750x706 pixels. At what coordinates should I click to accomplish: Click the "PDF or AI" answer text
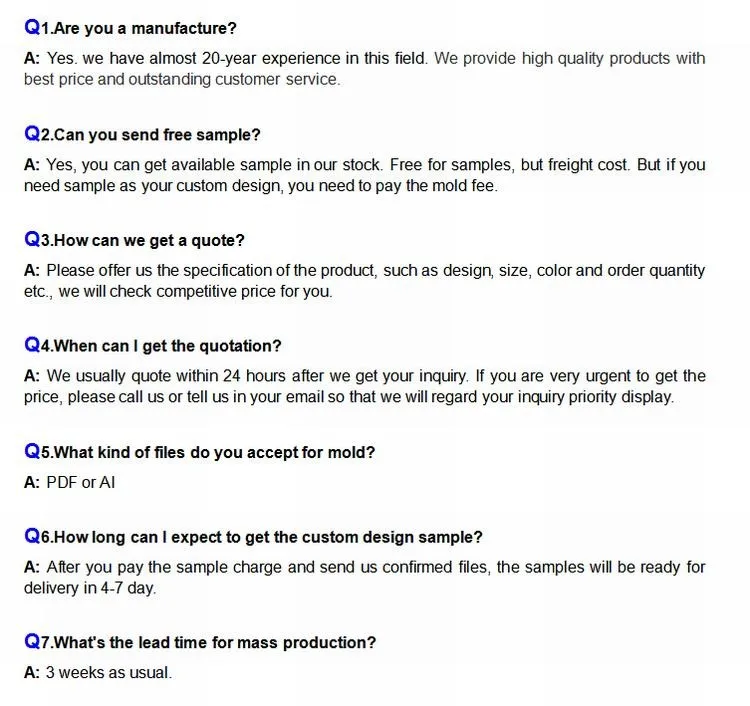pos(80,483)
